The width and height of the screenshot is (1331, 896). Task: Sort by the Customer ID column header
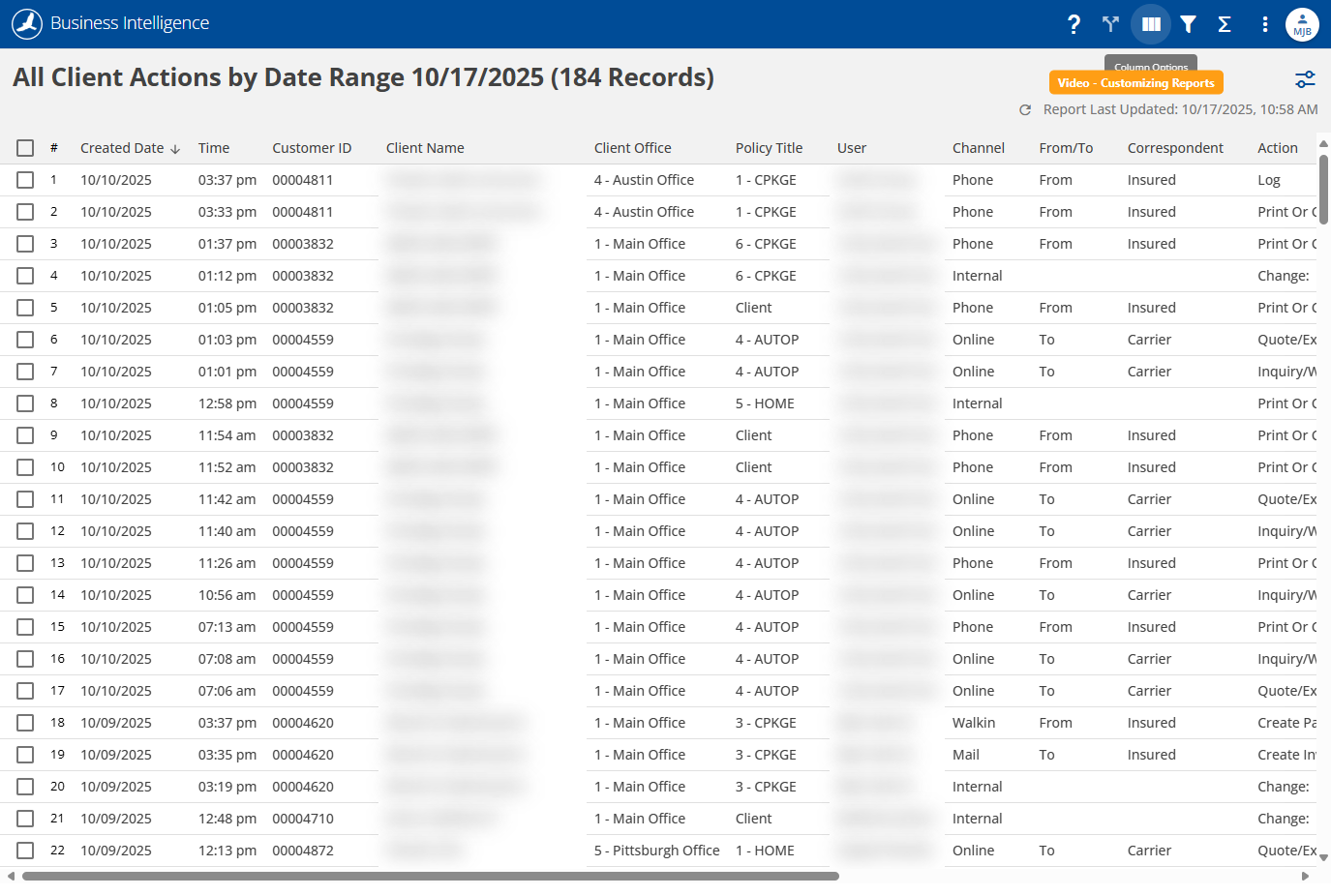pyautogui.click(x=312, y=148)
